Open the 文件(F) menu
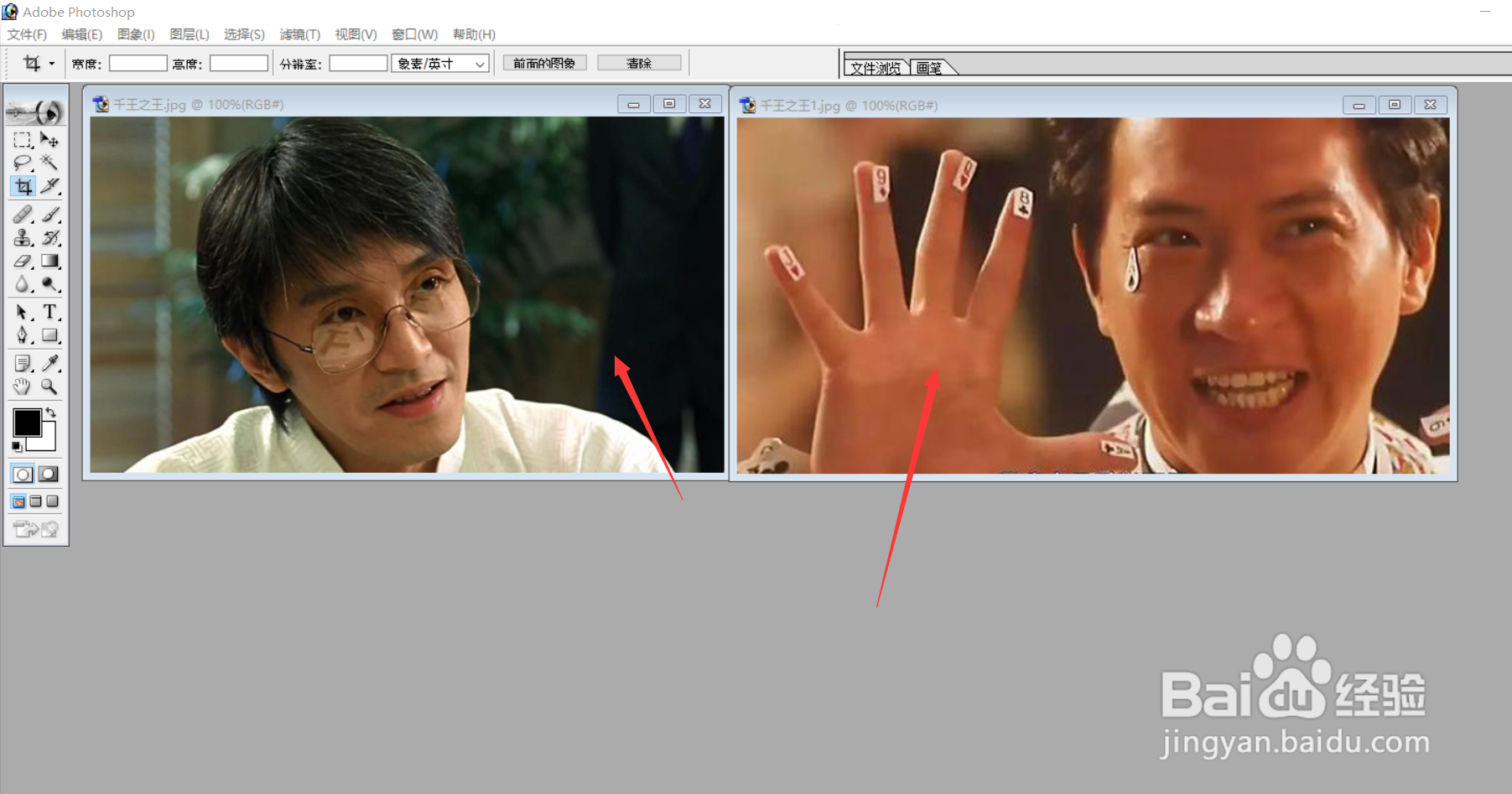 pyautogui.click(x=27, y=34)
